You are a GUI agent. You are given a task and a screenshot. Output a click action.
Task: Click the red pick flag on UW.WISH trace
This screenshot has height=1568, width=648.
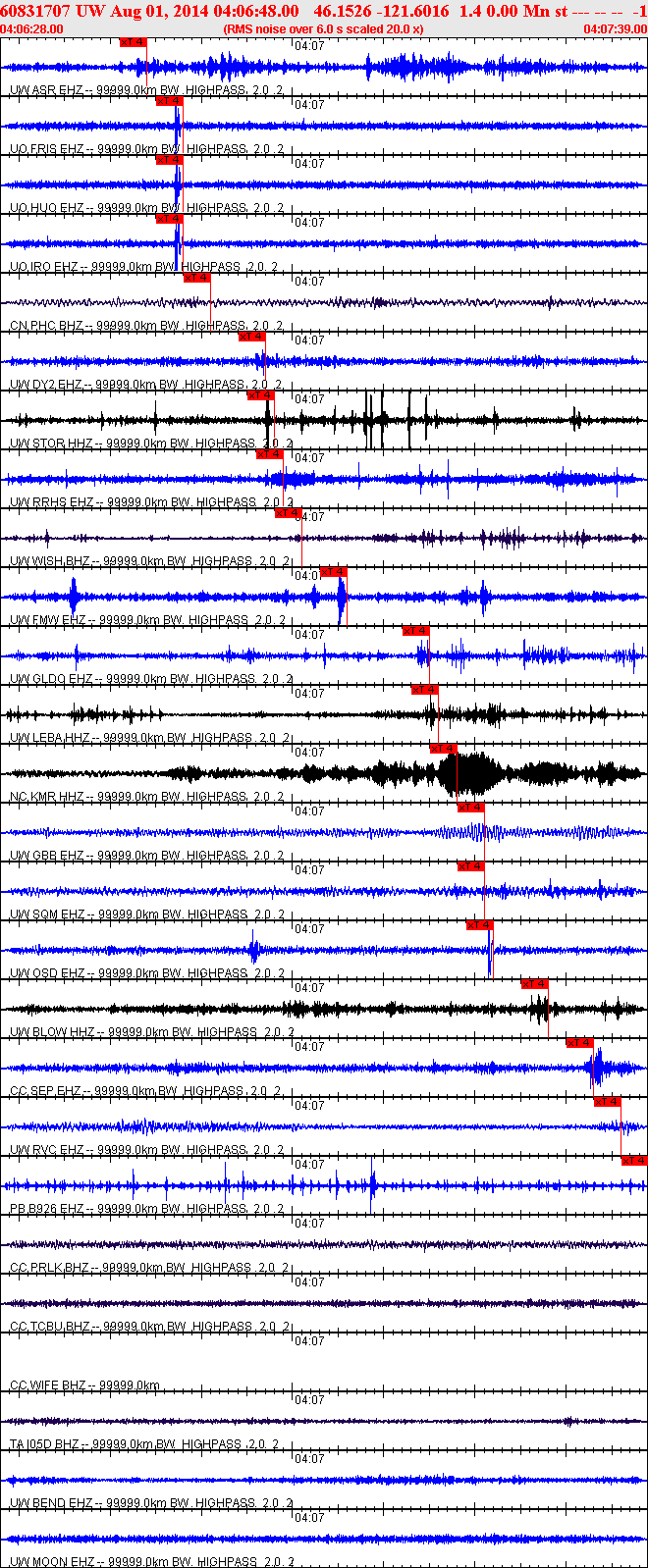[x=288, y=513]
